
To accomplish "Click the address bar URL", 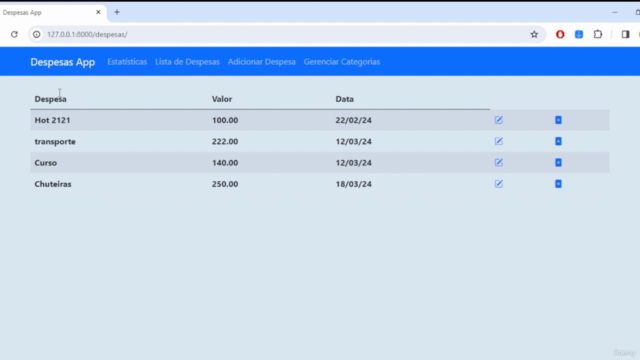I will click(87, 34).
